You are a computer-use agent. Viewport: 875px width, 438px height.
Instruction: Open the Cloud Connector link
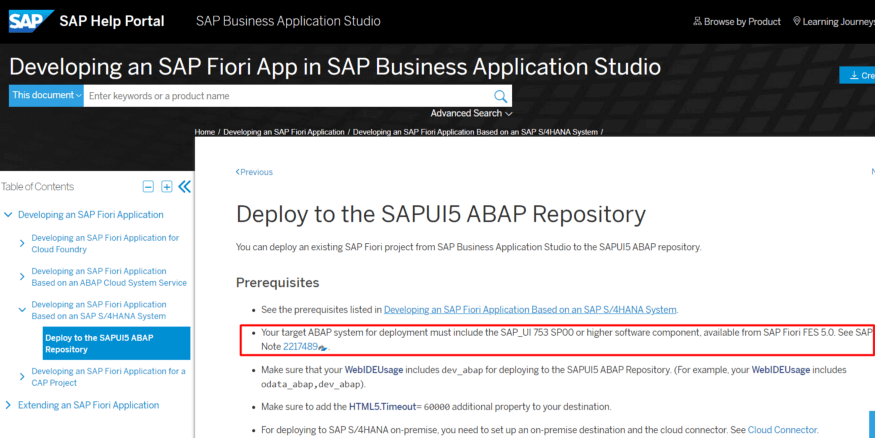782,430
